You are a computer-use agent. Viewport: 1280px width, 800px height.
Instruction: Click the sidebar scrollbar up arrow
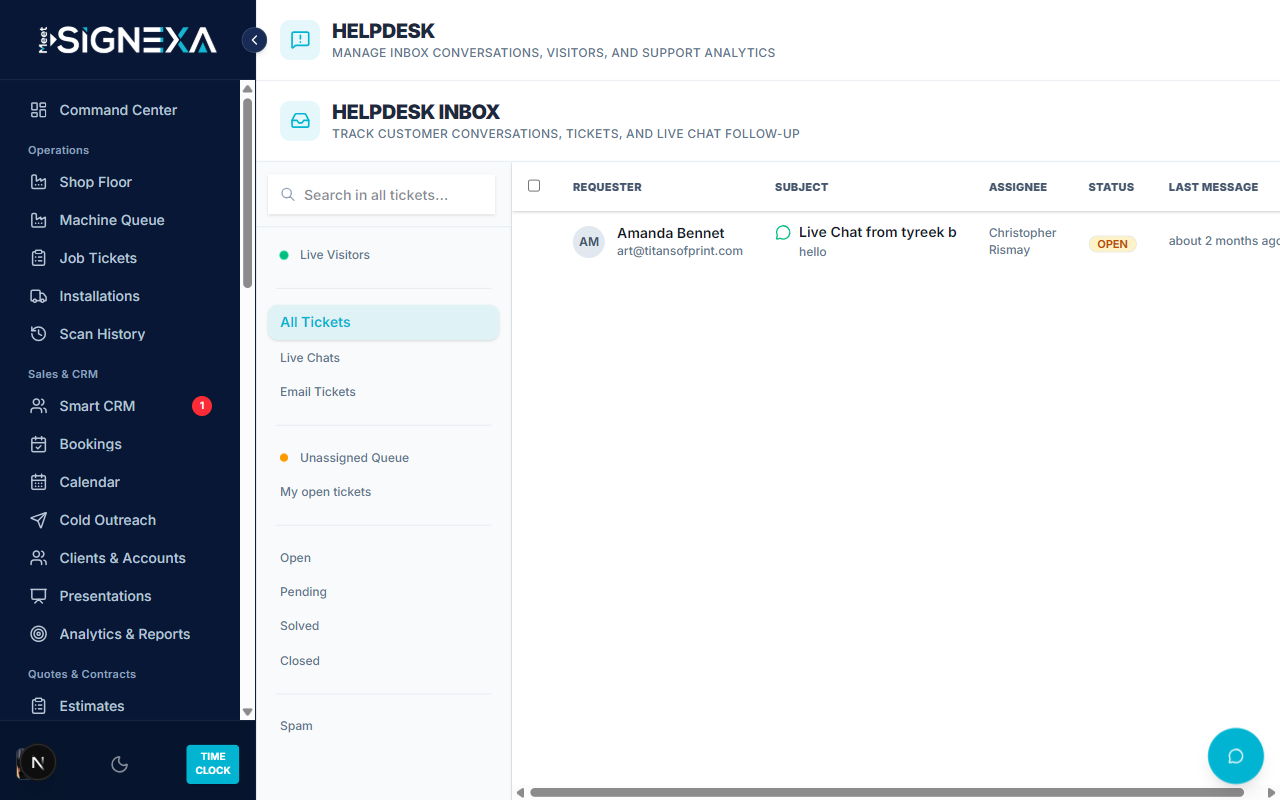point(248,88)
